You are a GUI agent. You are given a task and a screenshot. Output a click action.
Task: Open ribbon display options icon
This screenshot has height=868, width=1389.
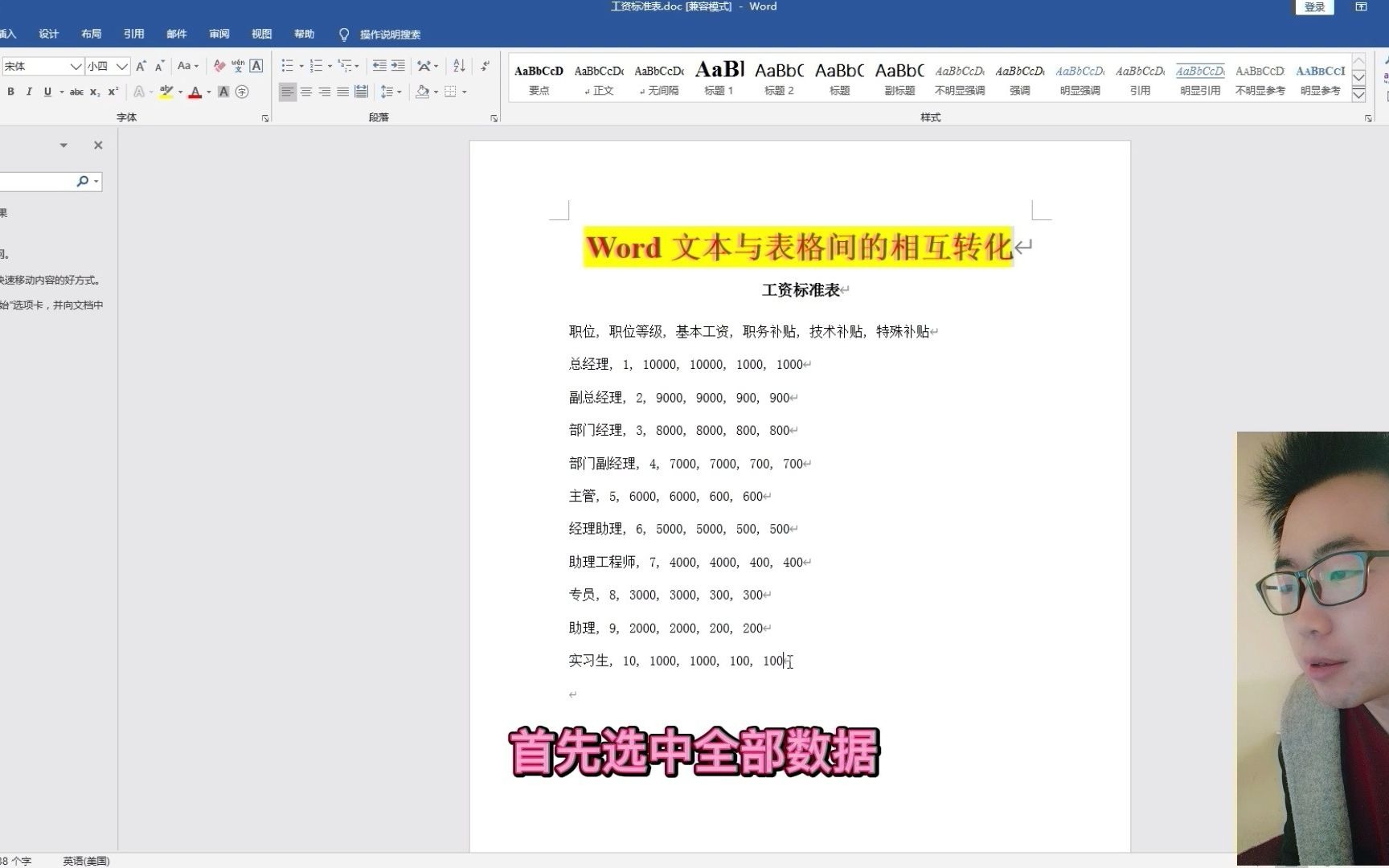[x=1361, y=6]
